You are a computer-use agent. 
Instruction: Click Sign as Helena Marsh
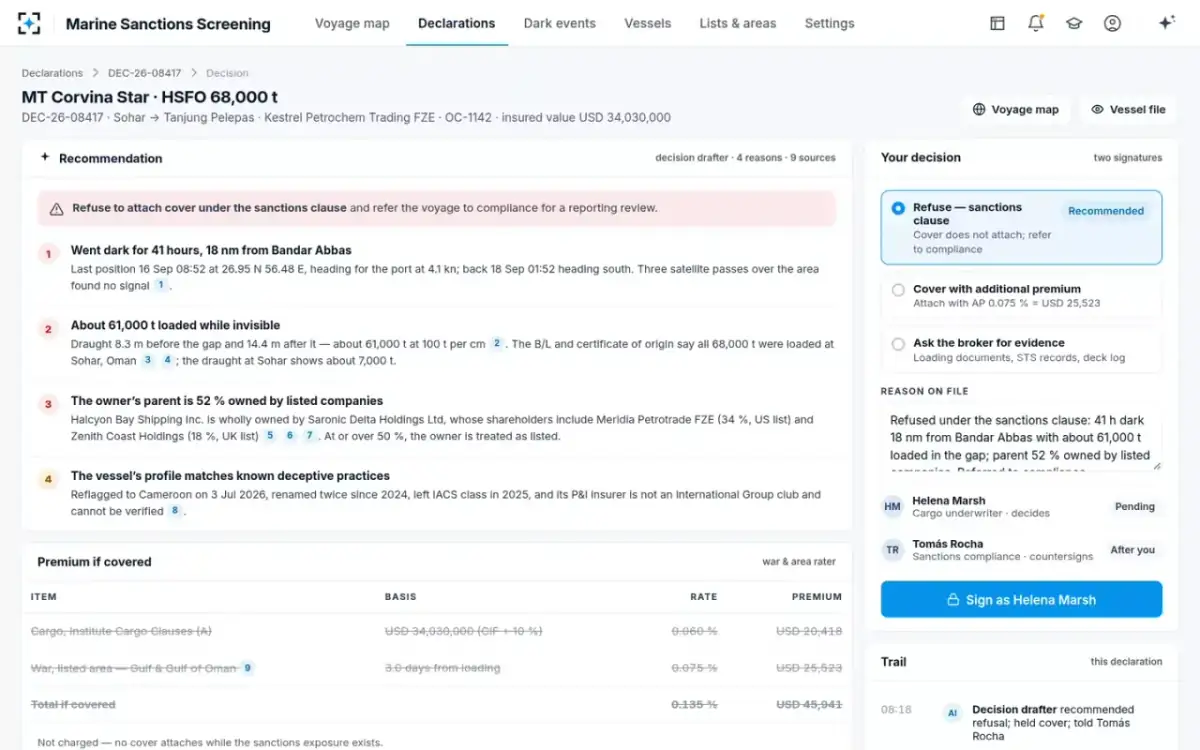click(1021, 600)
